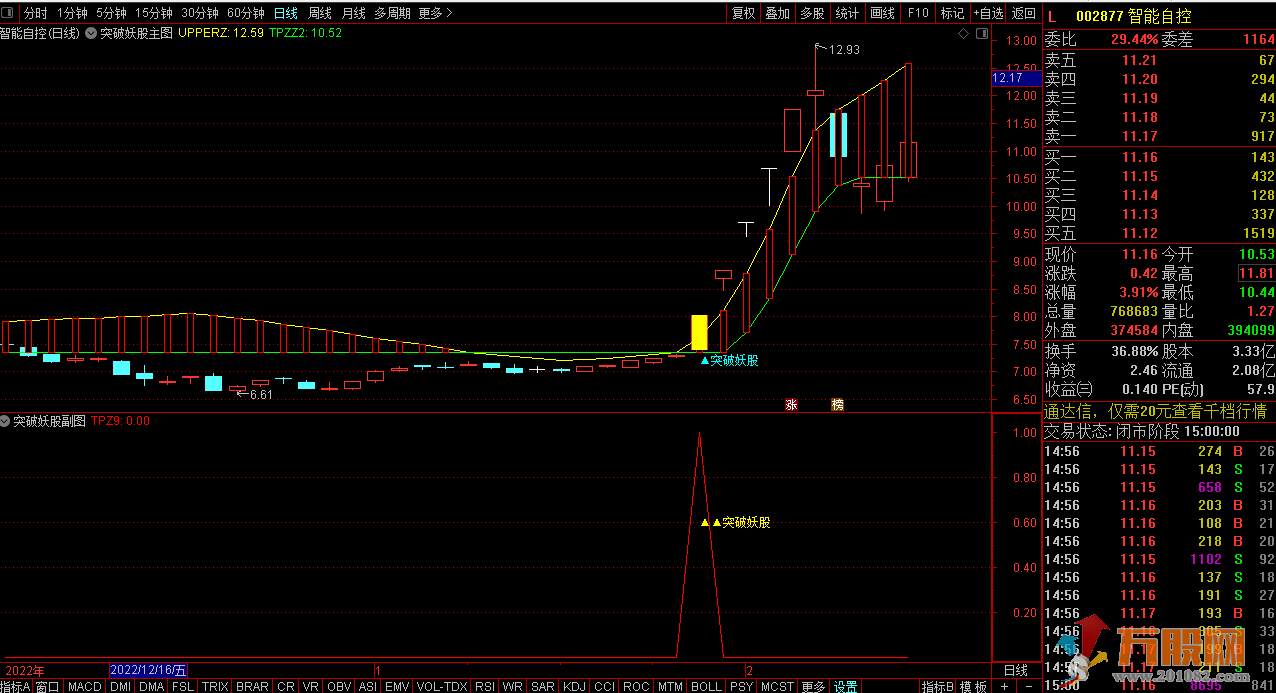Expand the 更多 periods menu

(435, 13)
